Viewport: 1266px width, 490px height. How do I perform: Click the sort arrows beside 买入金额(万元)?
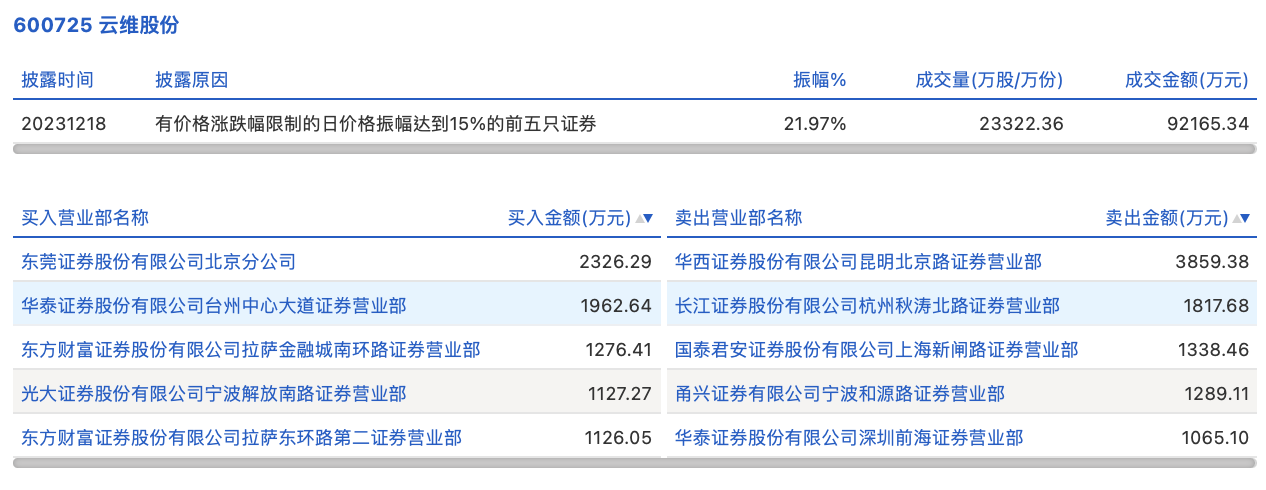644,218
